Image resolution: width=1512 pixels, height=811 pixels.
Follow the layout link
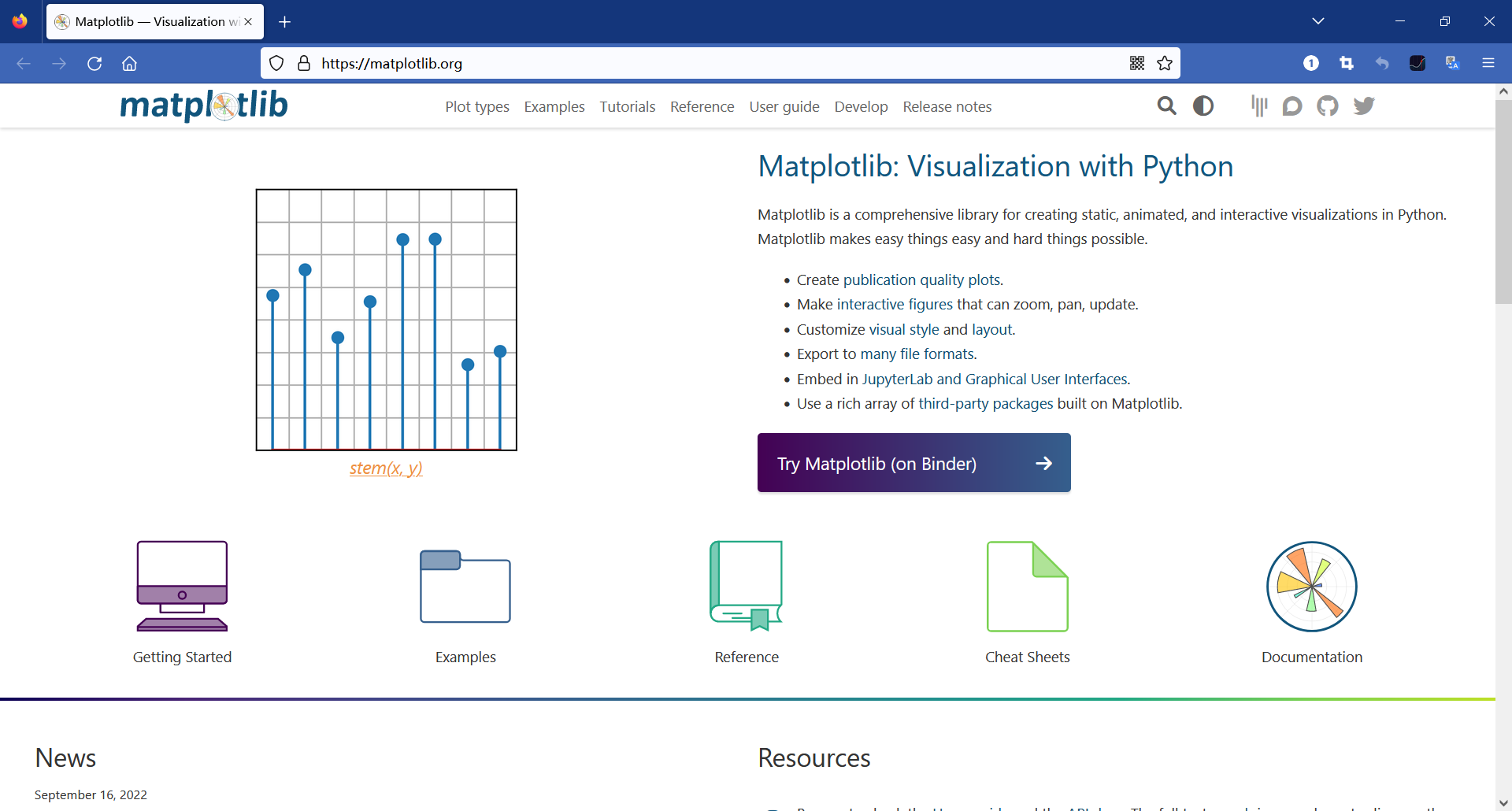(x=992, y=330)
